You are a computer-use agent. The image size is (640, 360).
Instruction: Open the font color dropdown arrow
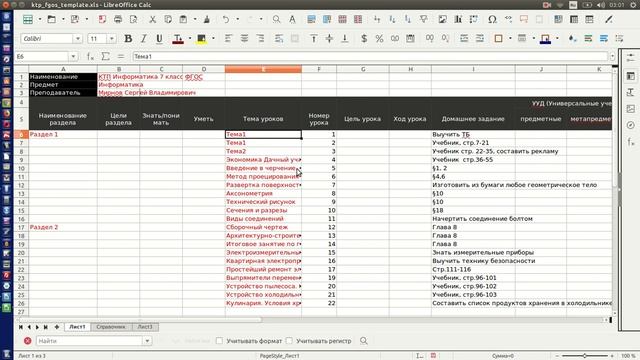pyautogui.click(x=190, y=39)
